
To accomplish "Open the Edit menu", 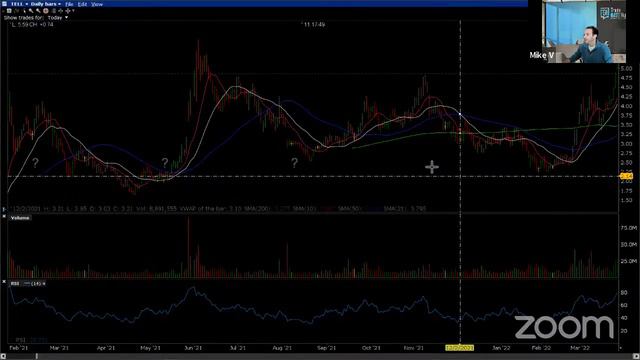I will [x=82, y=4].
